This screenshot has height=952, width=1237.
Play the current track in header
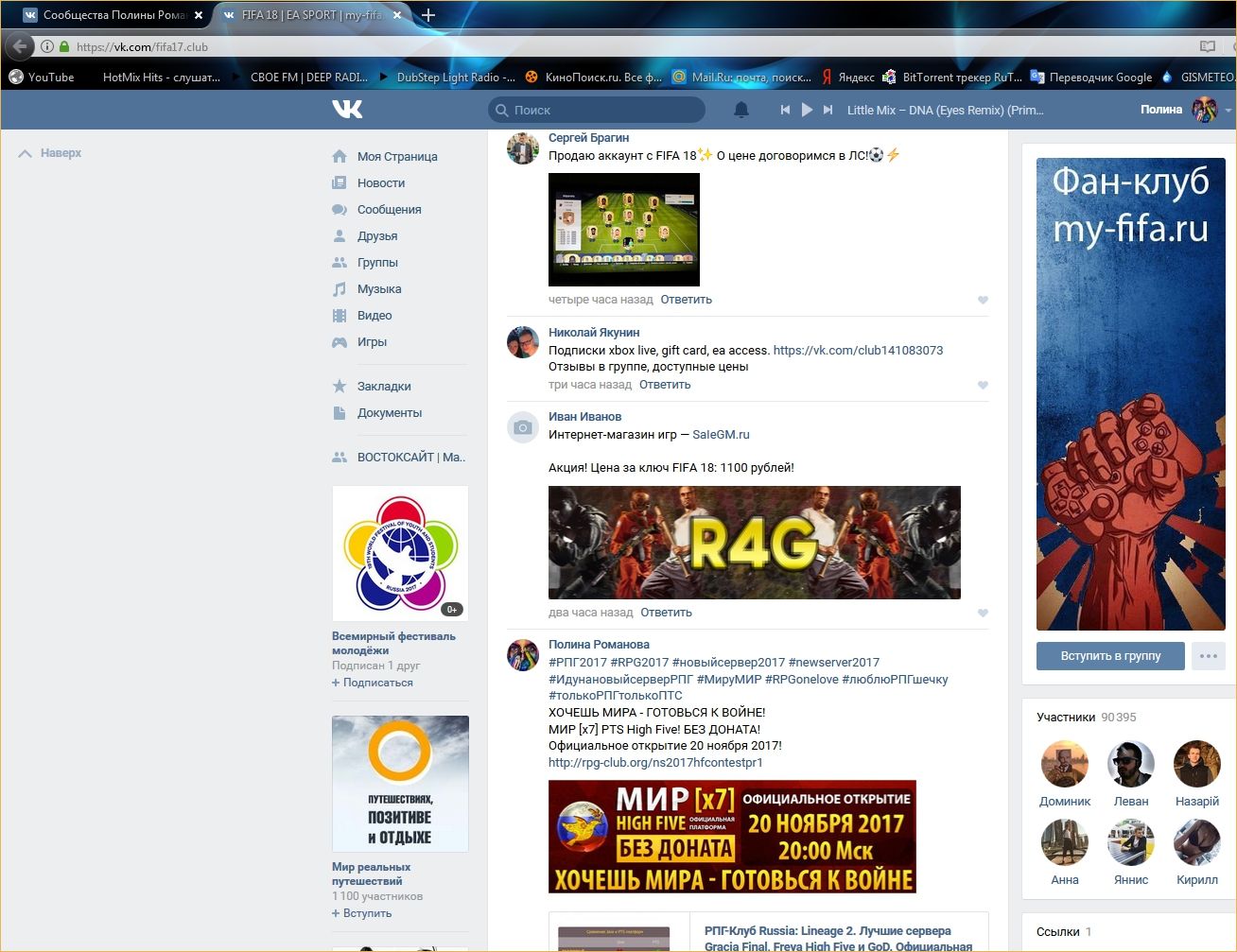click(x=807, y=110)
